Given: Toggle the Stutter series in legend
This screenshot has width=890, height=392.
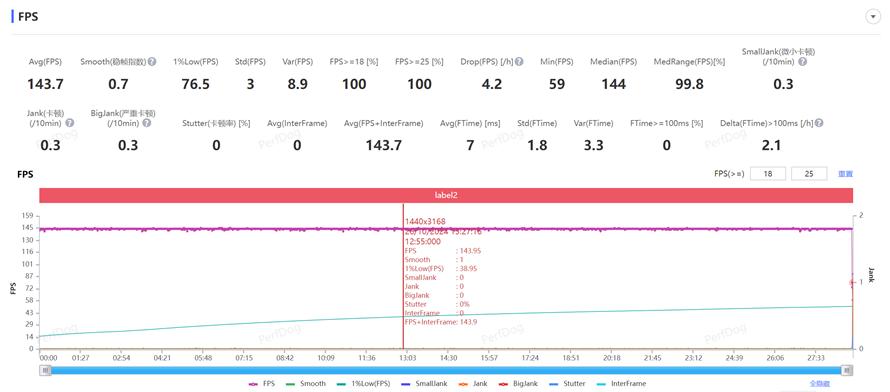Looking at the screenshot, I should (x=566, y=383).
